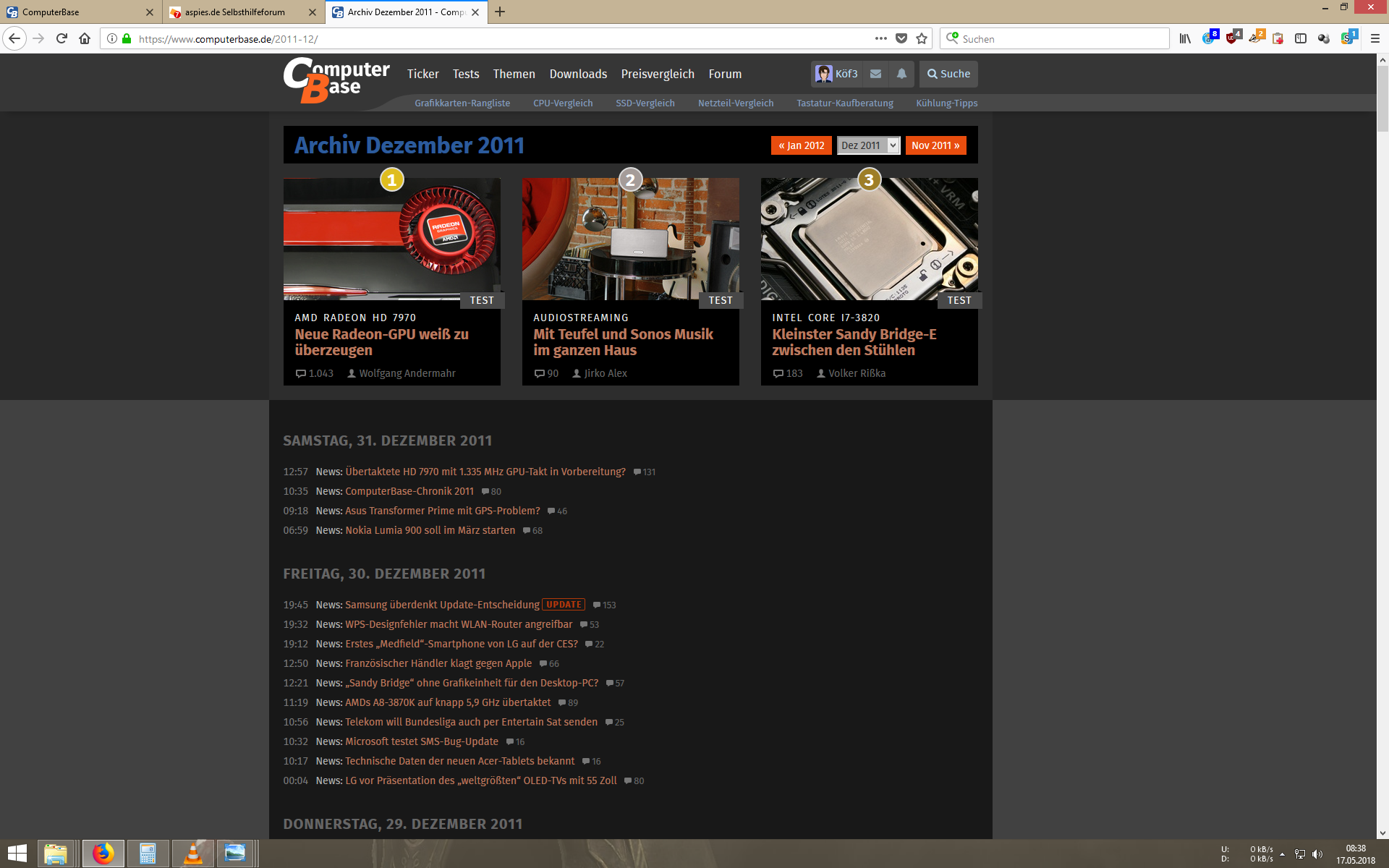Click the Grafikkarten-Rangliste link
Image resolution: width=1389 pixels, height=868 pixels.
462,103
